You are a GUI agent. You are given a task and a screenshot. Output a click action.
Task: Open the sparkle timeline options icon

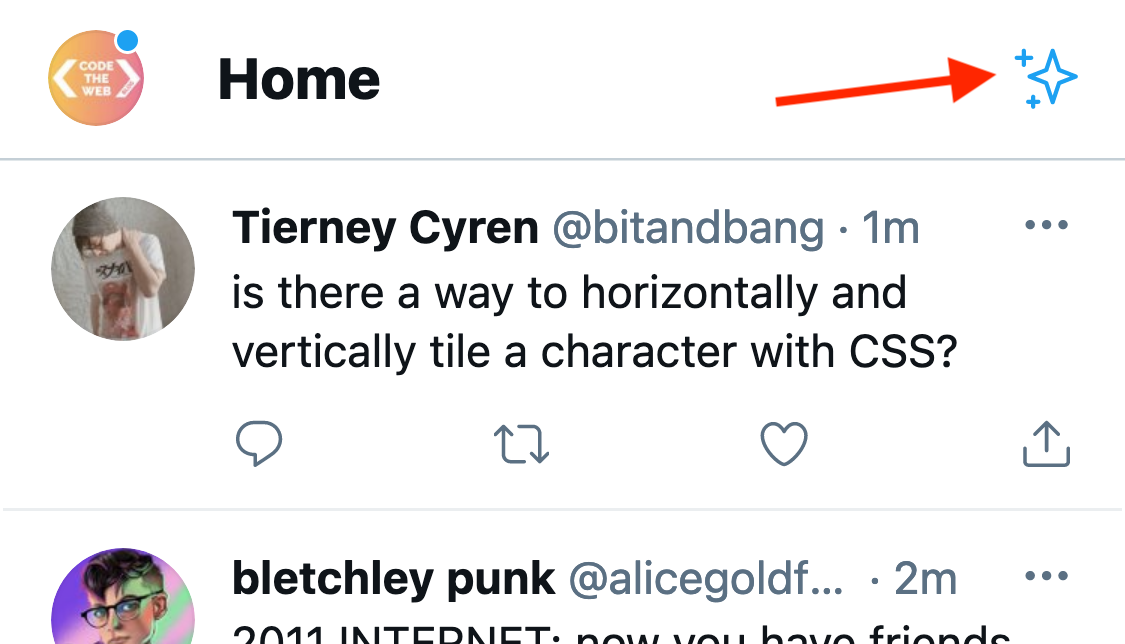1047,78
